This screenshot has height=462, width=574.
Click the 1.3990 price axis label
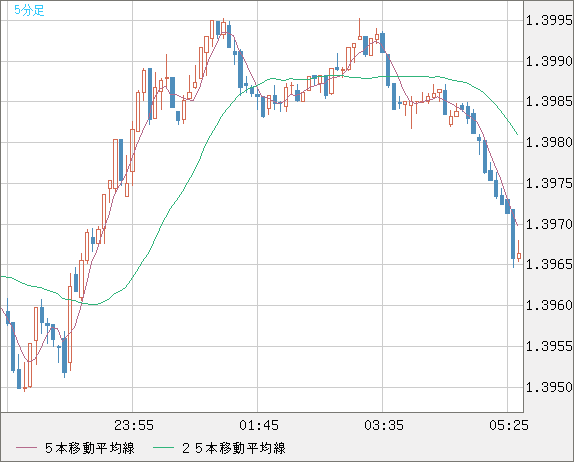pyautogui.click(x=549, y=61)
